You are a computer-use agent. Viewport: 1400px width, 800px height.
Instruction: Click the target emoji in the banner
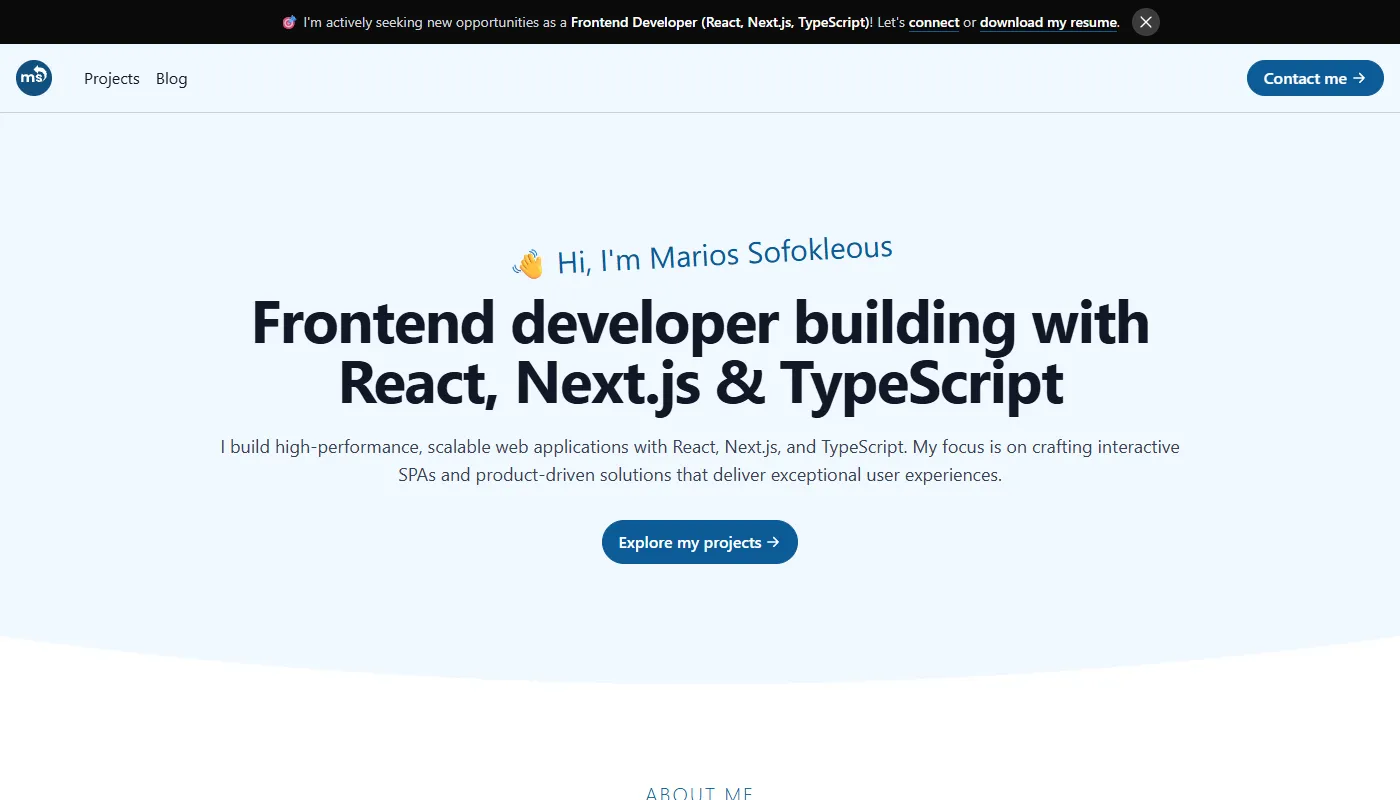tap(289, 22)
